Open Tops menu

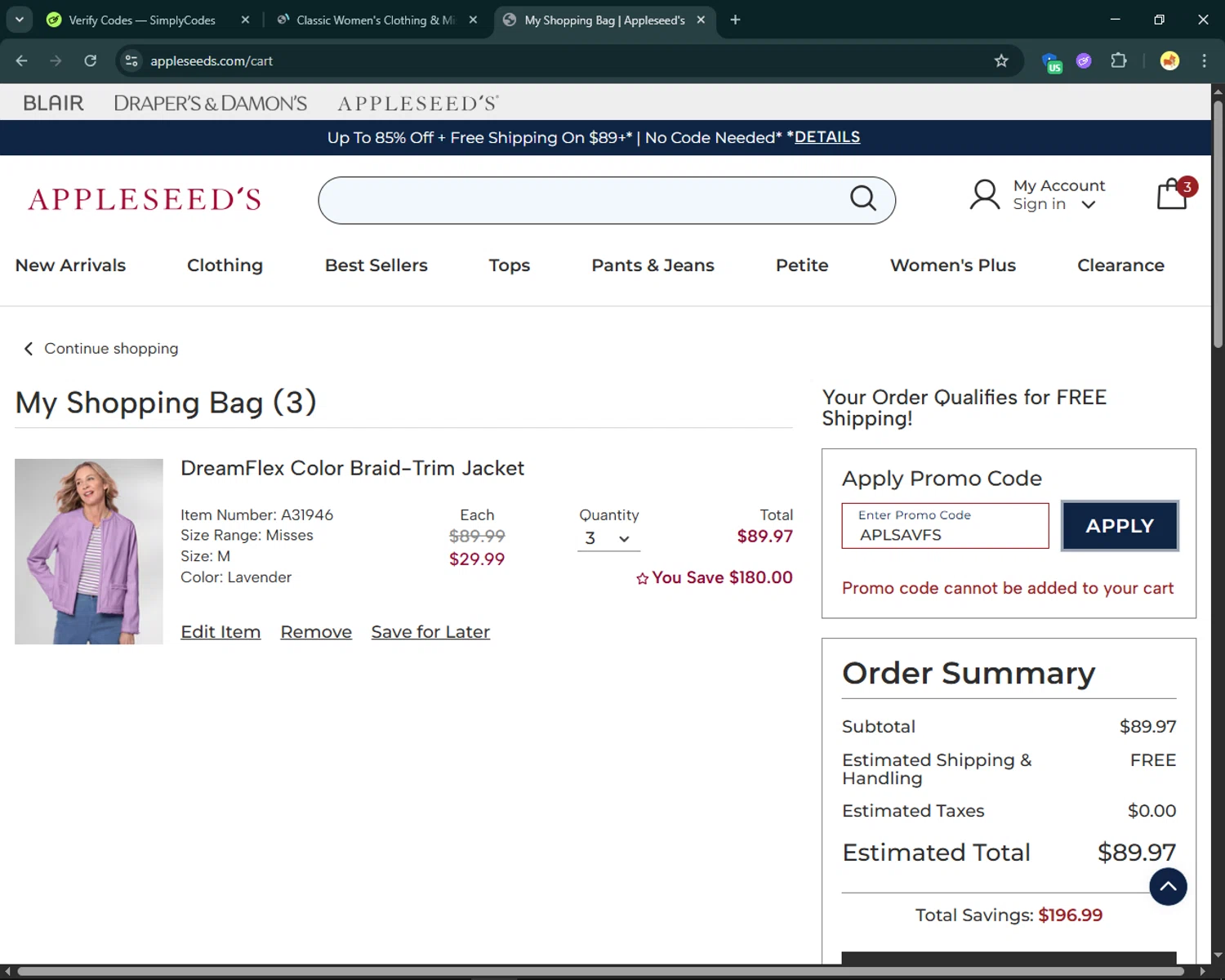(509, 265)
